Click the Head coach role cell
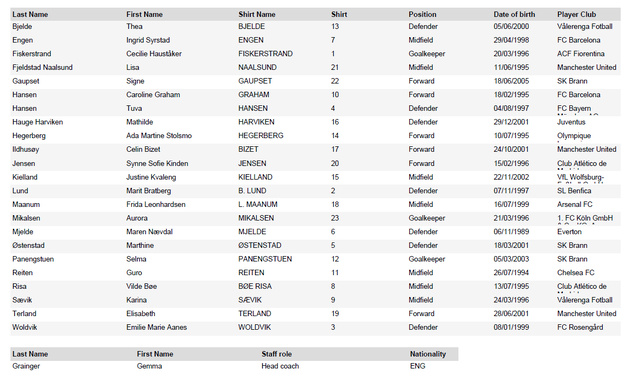This screenshot has height=380, width=630. (280, 366)
